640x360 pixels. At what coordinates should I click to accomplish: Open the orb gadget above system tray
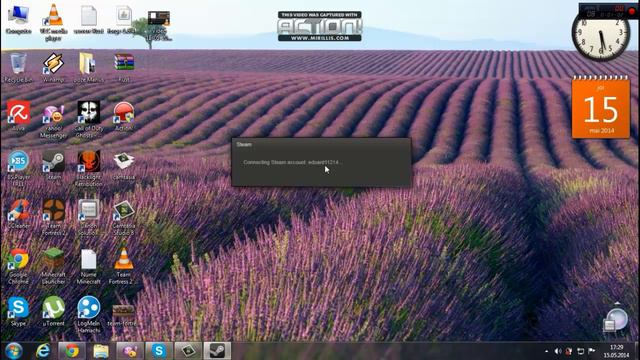coord(615,320)
